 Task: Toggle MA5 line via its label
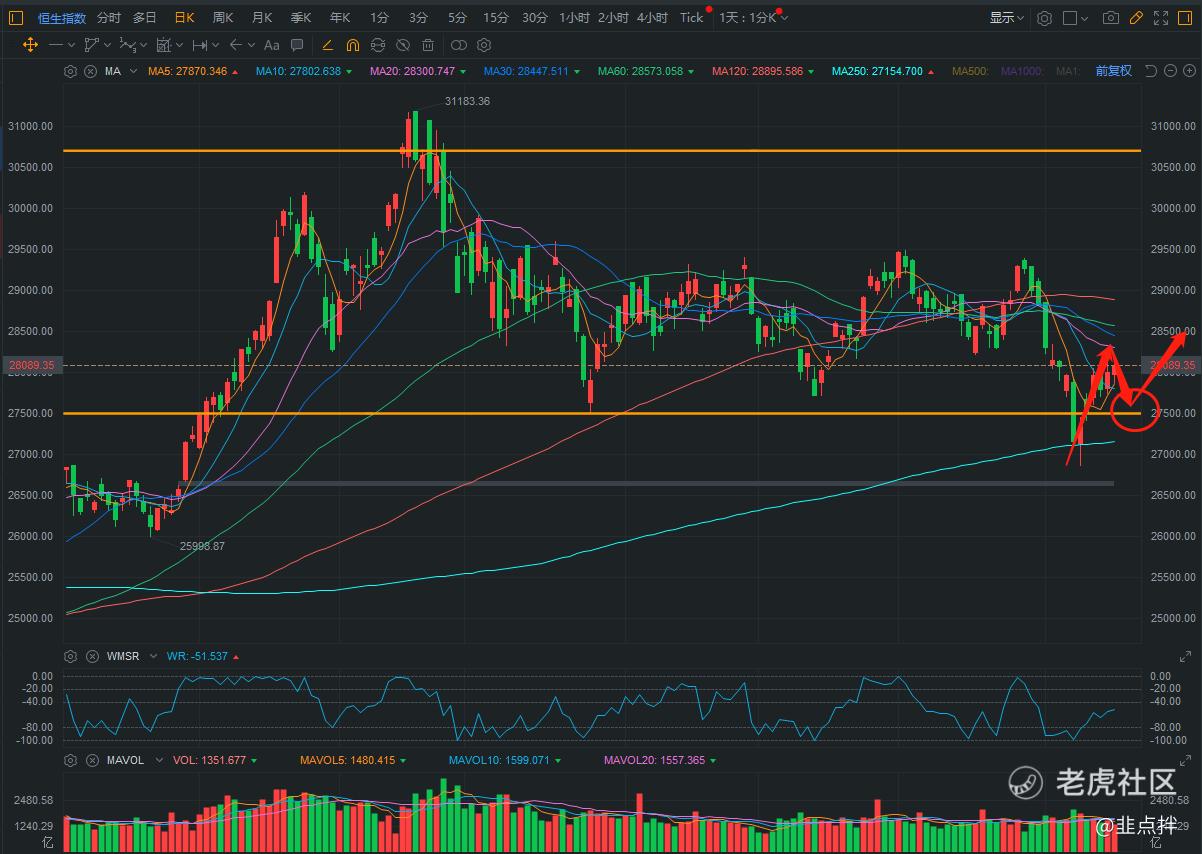pyautogui.click(x=188, y=72)
